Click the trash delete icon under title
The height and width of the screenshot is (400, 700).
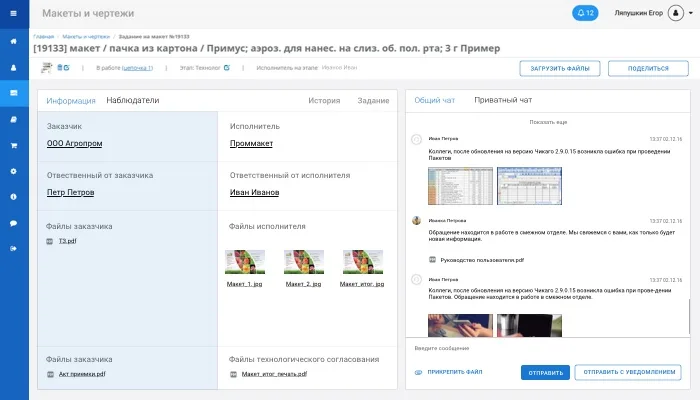click(x=60, y=67)
